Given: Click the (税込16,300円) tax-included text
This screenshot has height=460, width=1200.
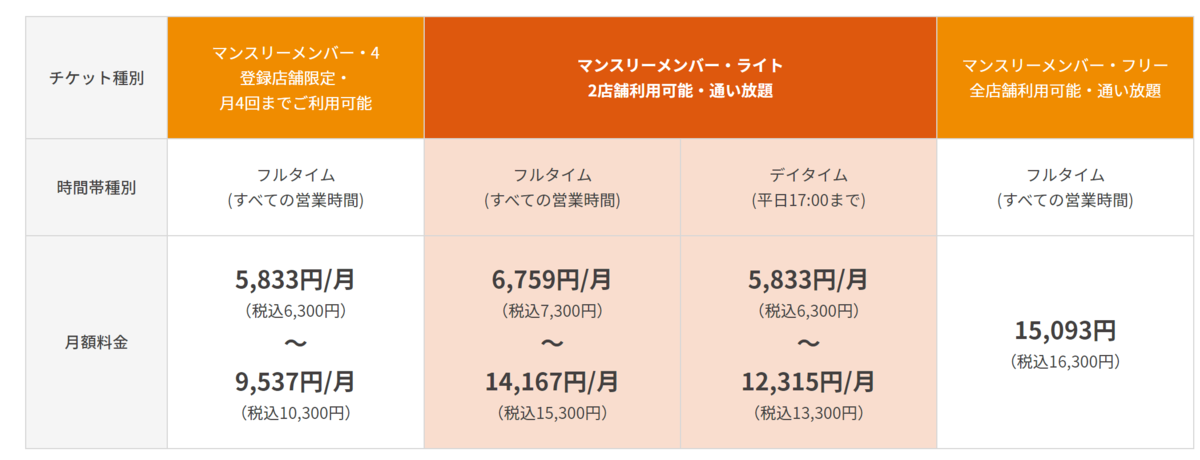Looking at the screenshot, I should [1065, 361].
